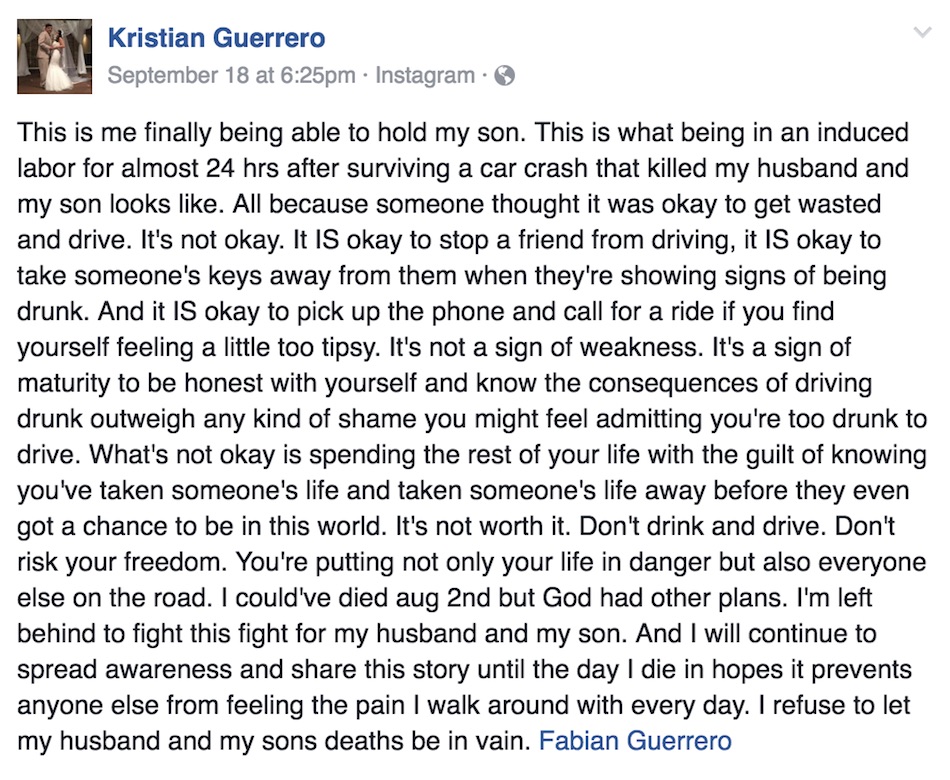The width and height of the screenshot is (950, 780).
Task: Click the line beginning 'drunk. And it IS okay'
Action: (x=426, y=312)
